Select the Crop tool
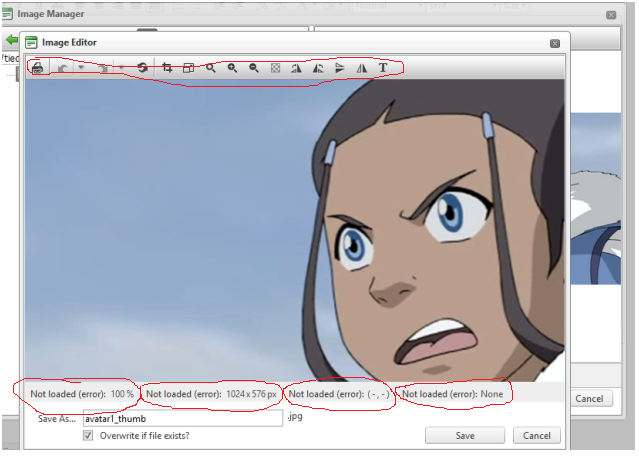The width and height of the screenshot is (639, 459). 167,68
